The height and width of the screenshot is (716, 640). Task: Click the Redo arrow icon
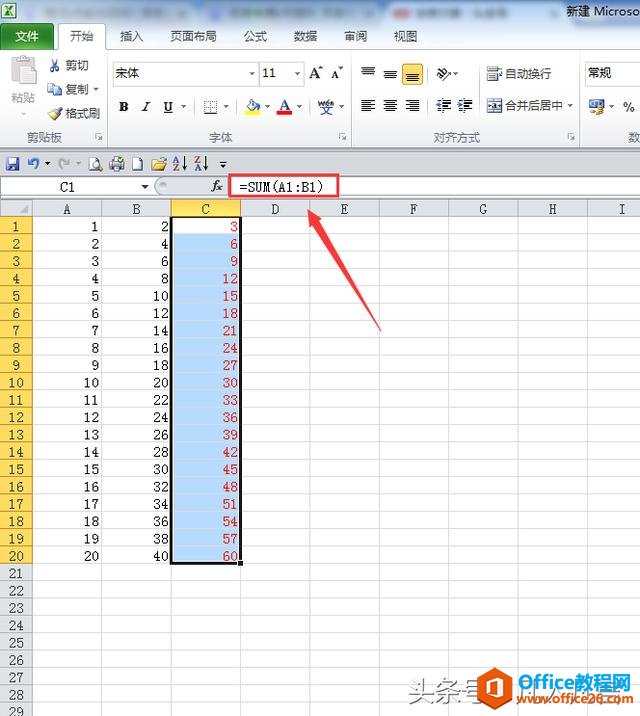pos(64,163)
